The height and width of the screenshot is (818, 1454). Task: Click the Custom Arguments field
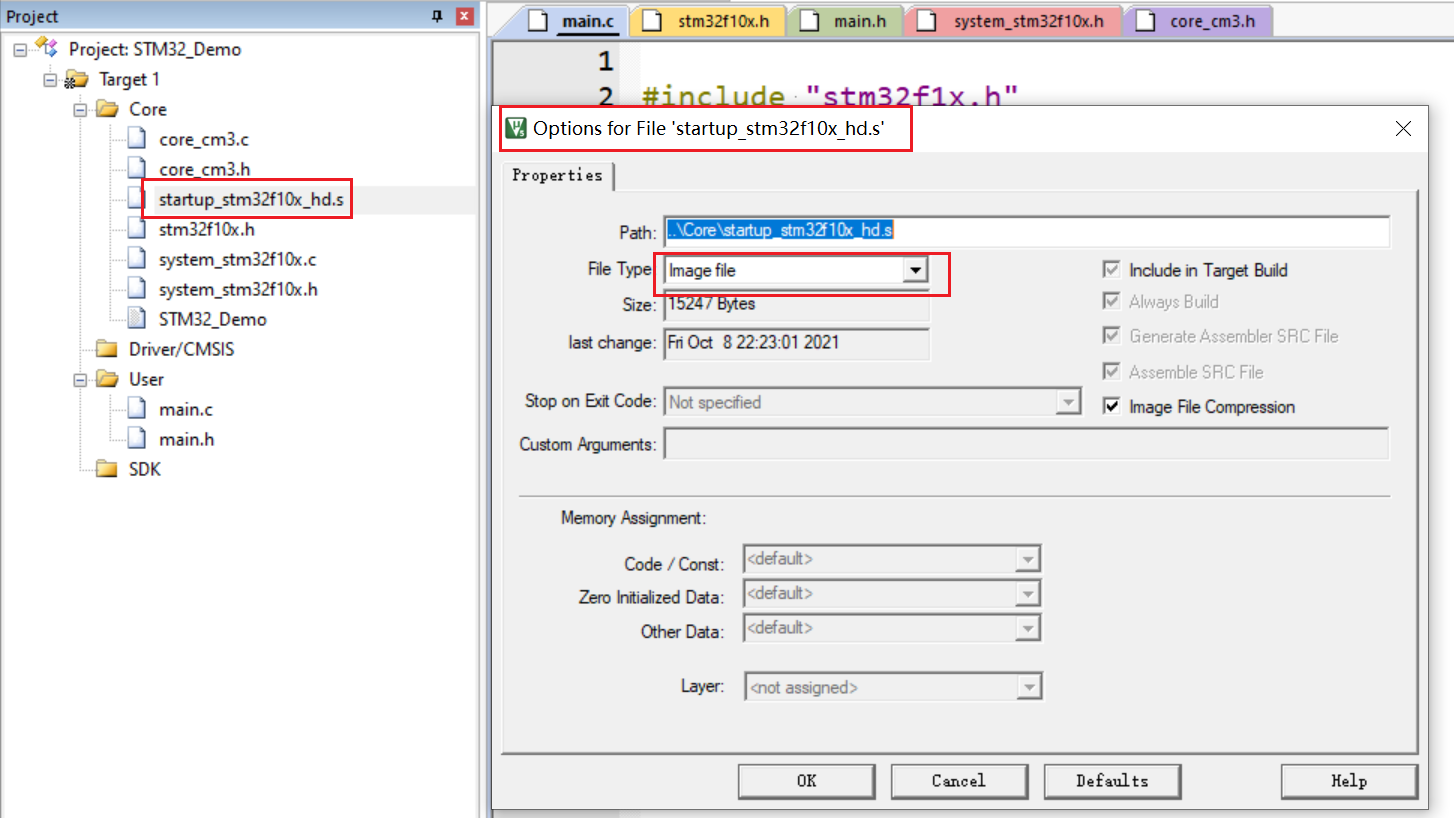point(1027,444)
